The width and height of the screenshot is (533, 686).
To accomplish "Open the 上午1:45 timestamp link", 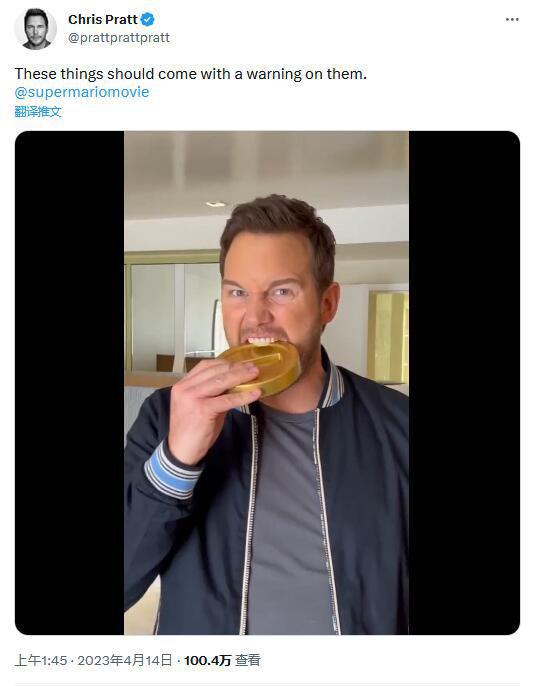I will pos(41,660).
